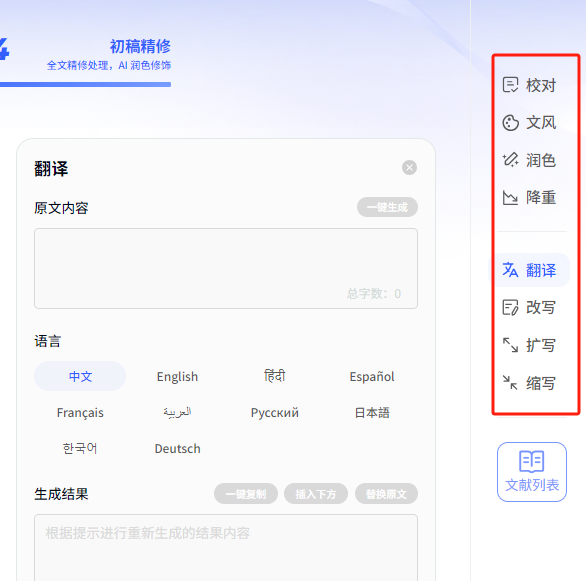586x581 pixels.
Task: Click the 一键生成 generate button
Action: point(387,207)
